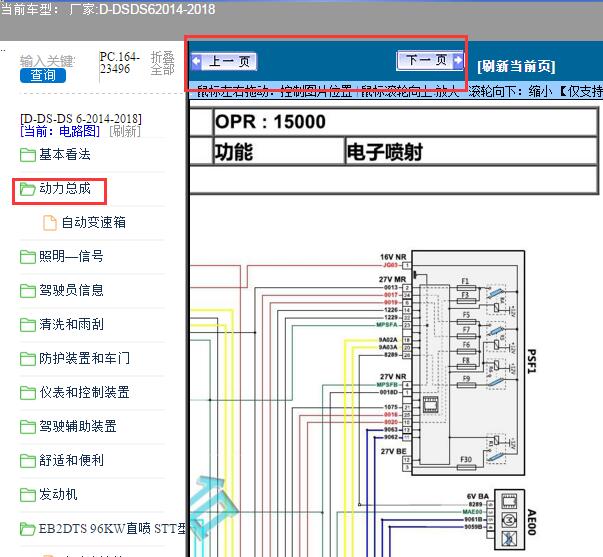Click the folder icon beside 防护装置和车门
Image resolution: width=603 pixels, height=557 pixels.
[28, 359]
